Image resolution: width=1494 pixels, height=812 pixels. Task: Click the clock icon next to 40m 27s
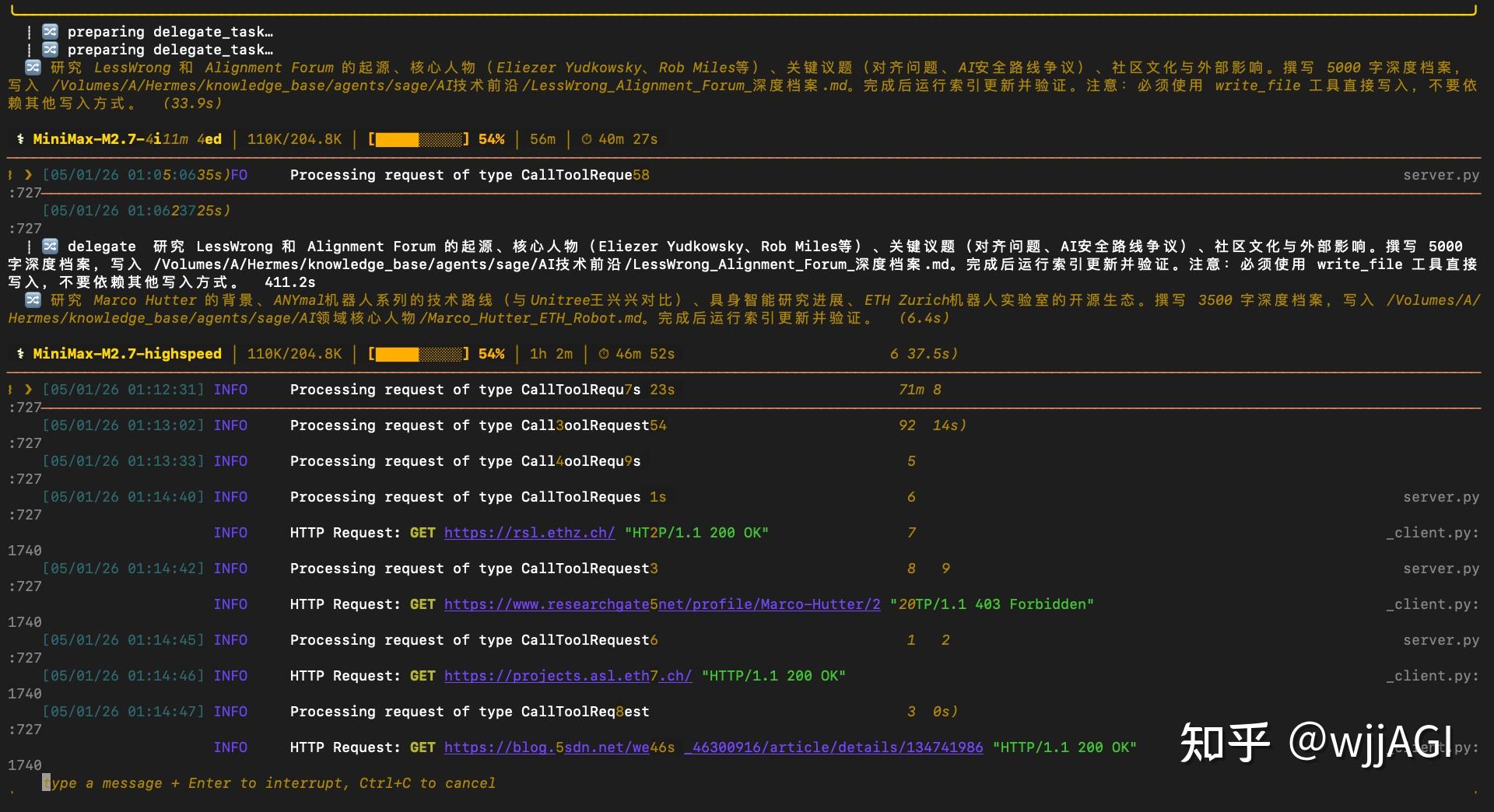587,139
